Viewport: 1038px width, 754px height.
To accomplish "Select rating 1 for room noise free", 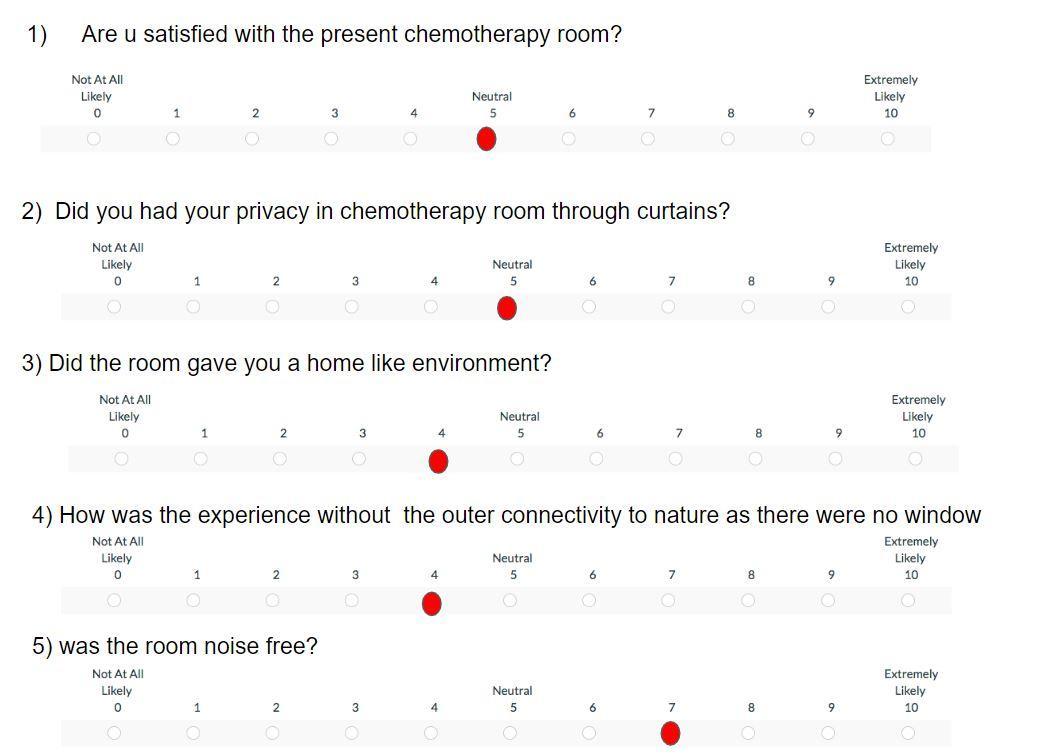I will click(193, 733).
